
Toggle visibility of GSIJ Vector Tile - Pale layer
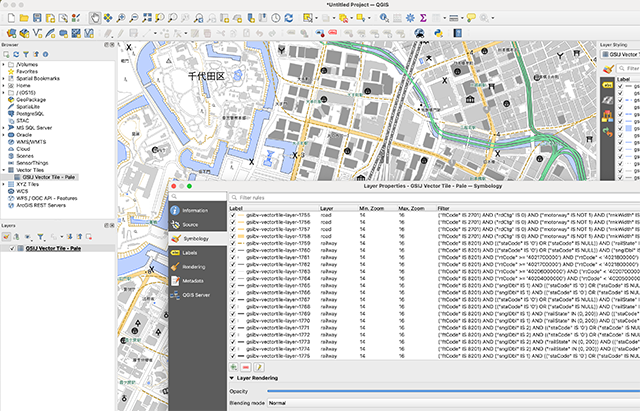click(x=12, y=248)
